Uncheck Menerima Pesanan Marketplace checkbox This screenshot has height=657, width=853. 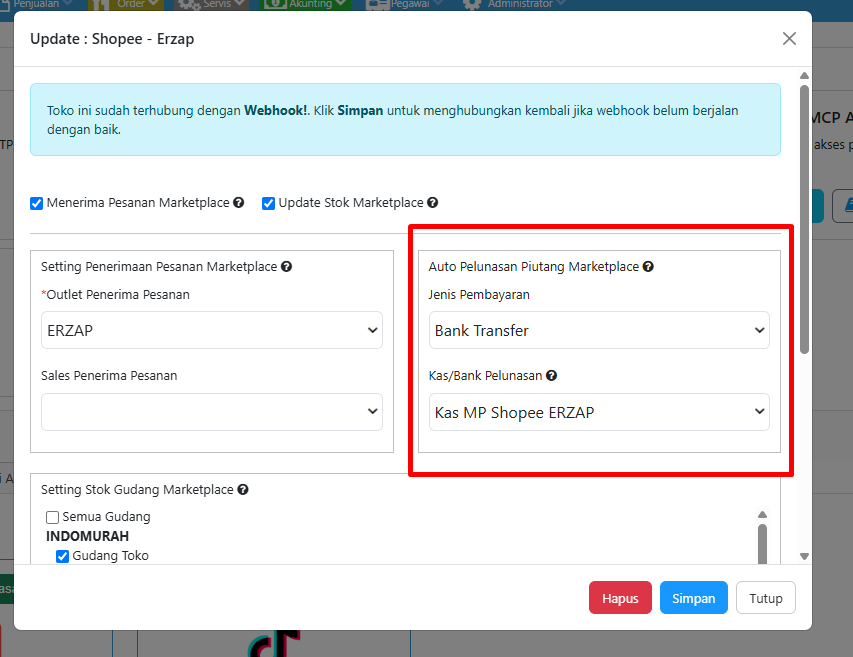point(36,203)
